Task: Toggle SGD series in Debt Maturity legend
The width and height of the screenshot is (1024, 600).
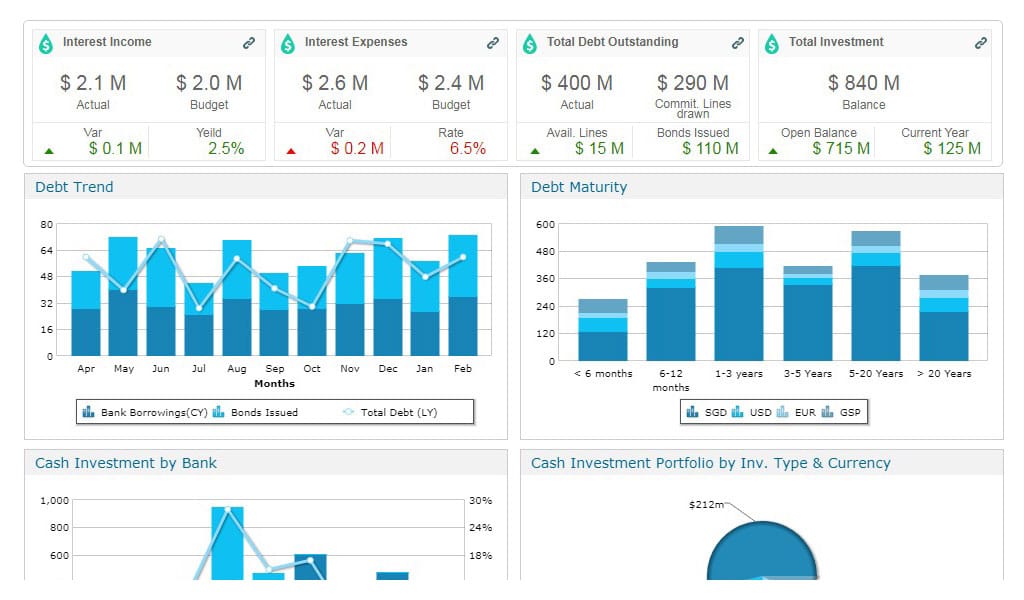Action: coord(707,412)
